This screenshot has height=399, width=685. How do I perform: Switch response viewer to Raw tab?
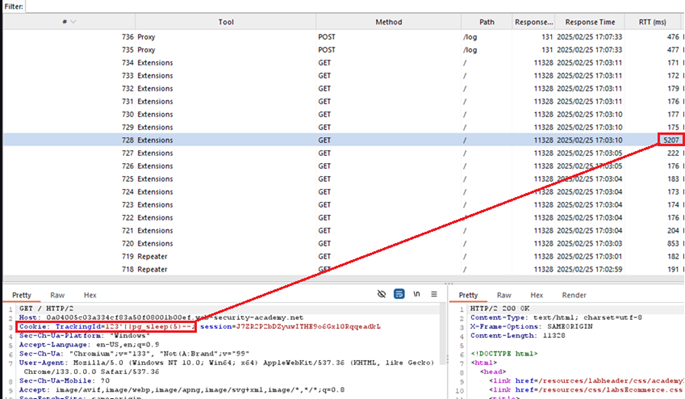[504, 295]
